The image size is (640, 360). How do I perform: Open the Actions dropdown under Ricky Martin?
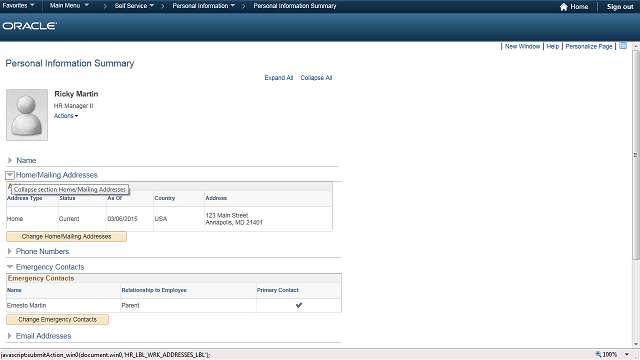[66, 116]
